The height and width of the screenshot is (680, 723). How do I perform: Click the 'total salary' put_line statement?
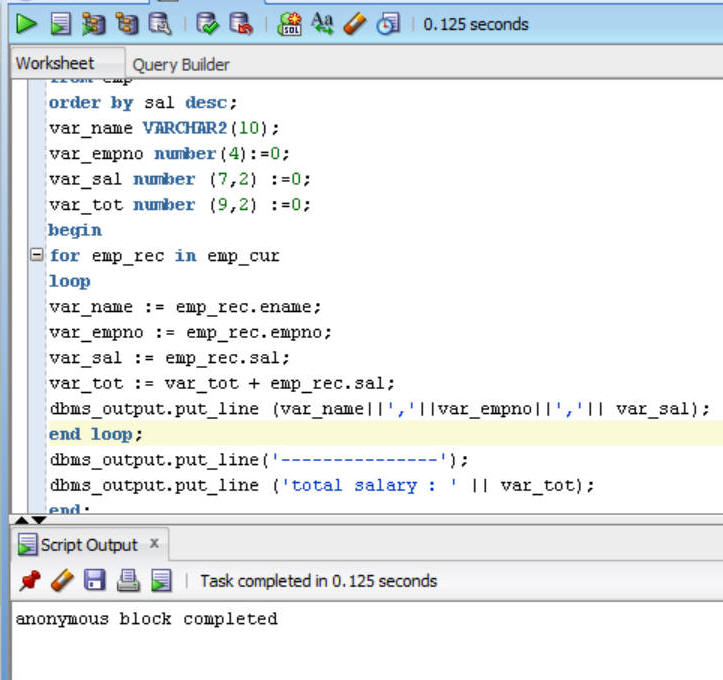point(322,485)
